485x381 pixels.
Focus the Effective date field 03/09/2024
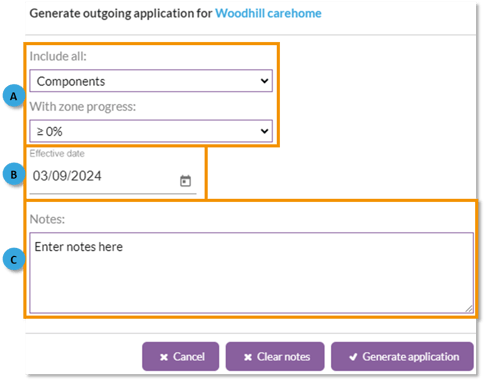(113, 176)
